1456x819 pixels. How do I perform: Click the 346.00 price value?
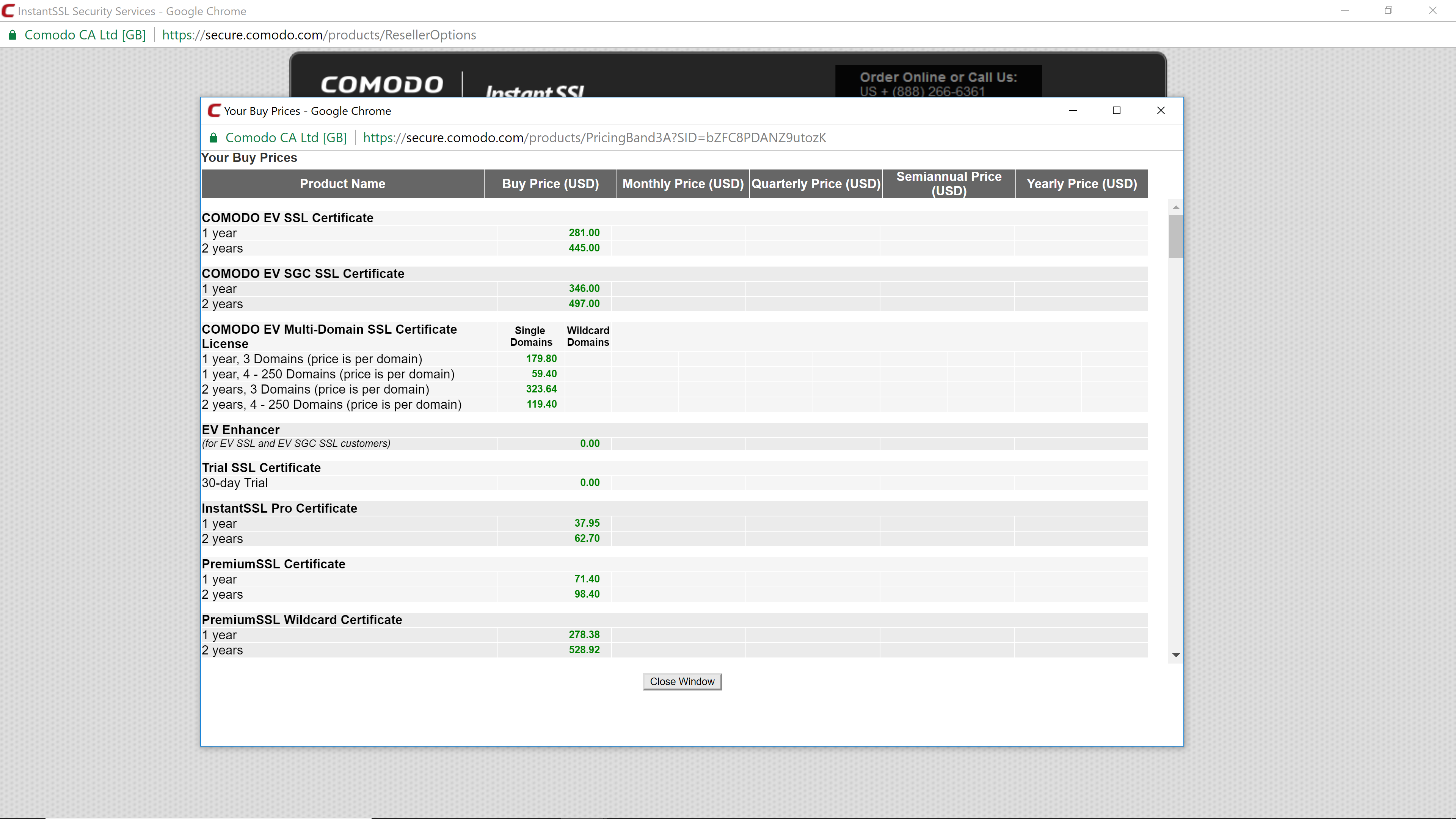[x=584, y=289]
